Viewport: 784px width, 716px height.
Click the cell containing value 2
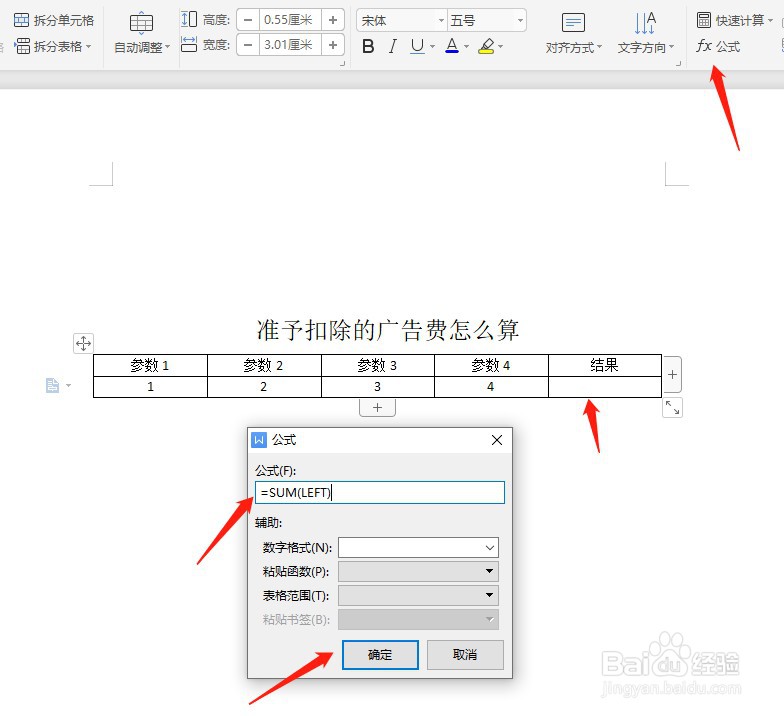(x=264, y=387)
